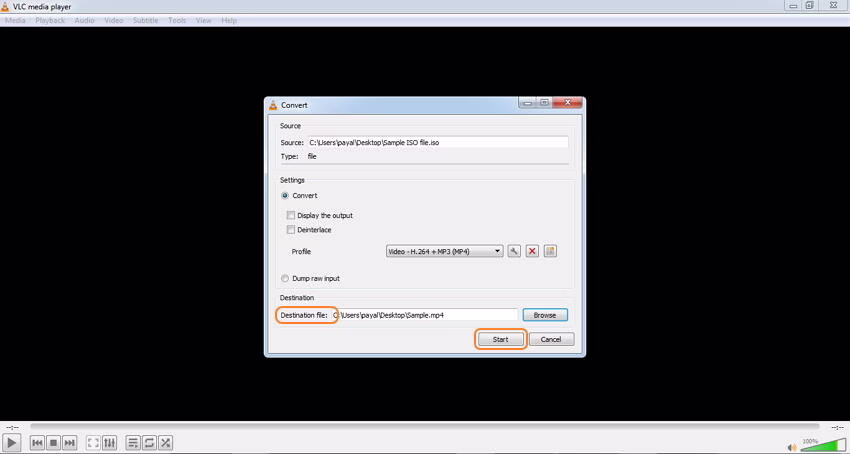This screenshot has height=454, width=850.
Task: Toggle fullscreen video mode
Action: [93, 443]
